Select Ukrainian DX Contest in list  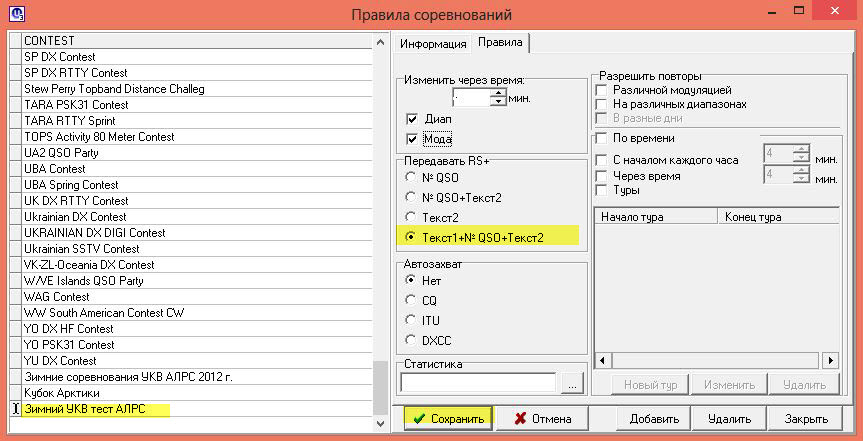[x=75, y=217]
